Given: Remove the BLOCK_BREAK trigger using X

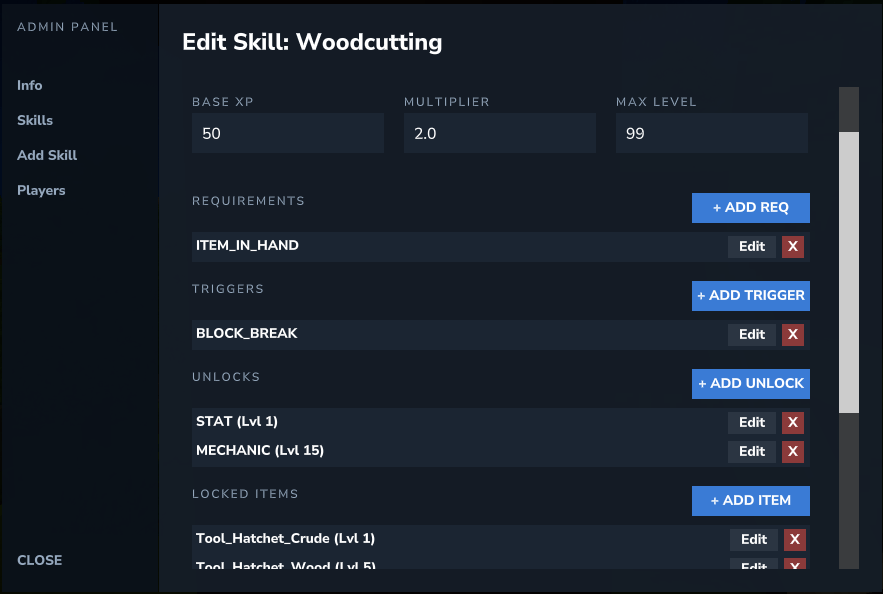Looking at the screenshot, I should 792,335.
